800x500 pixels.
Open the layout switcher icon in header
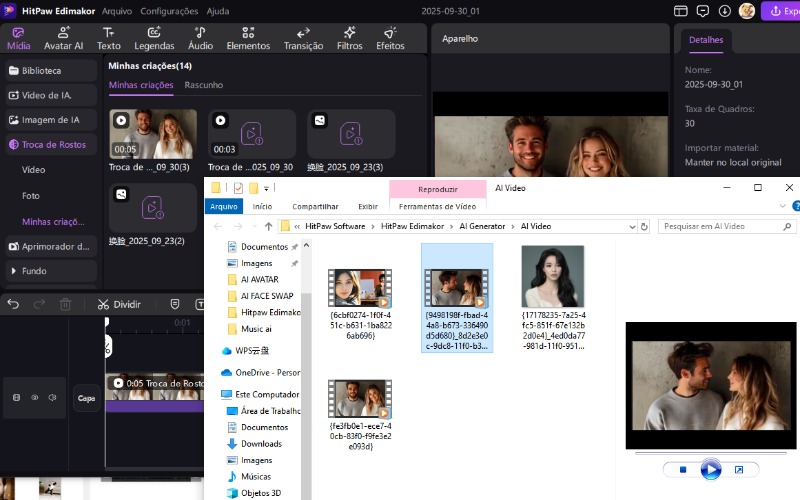point(681,11)
